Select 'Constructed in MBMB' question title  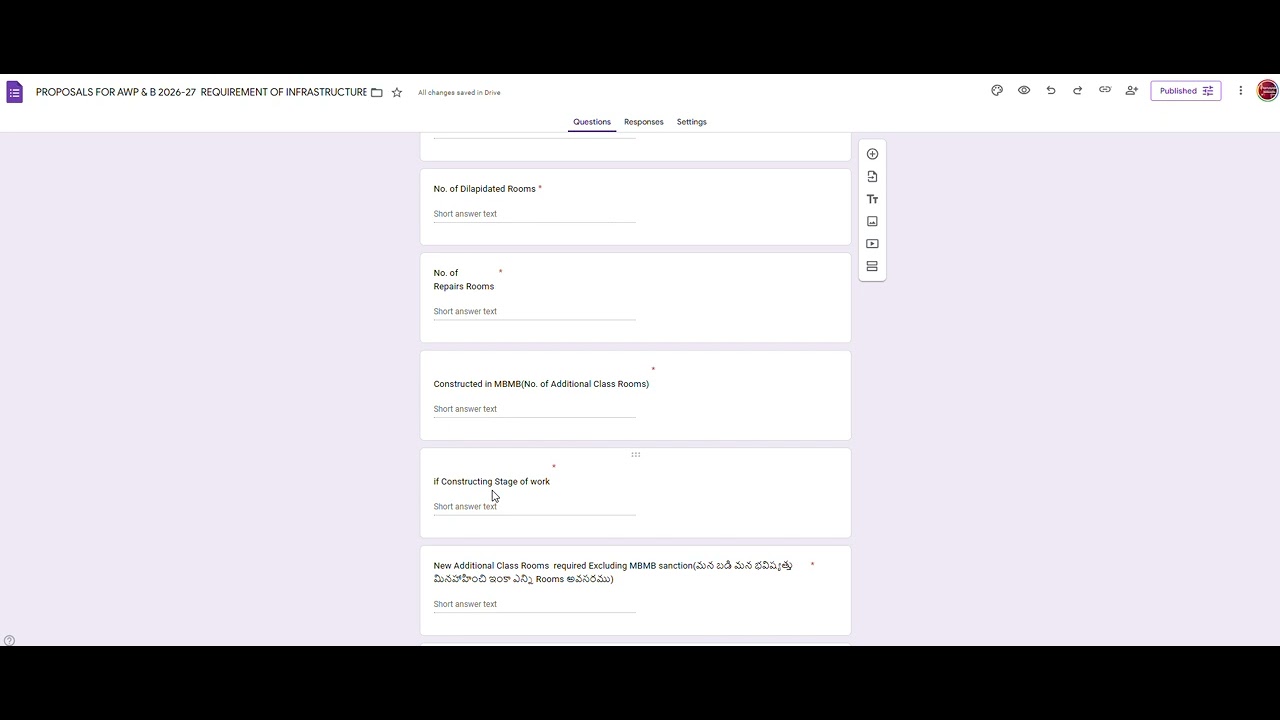541,384
